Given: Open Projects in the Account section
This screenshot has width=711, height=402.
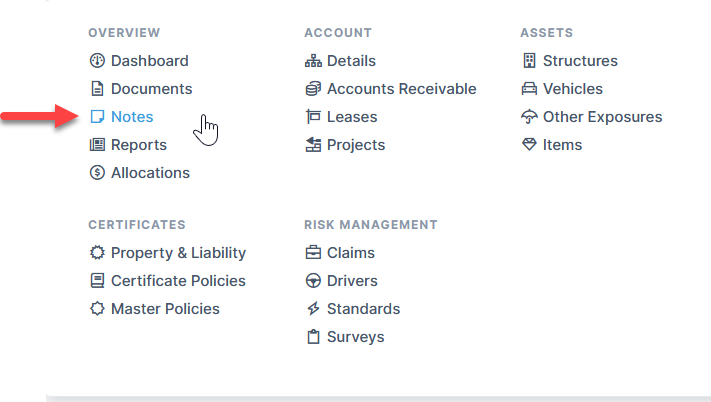Looking at the screenshot, I should 357,145.
